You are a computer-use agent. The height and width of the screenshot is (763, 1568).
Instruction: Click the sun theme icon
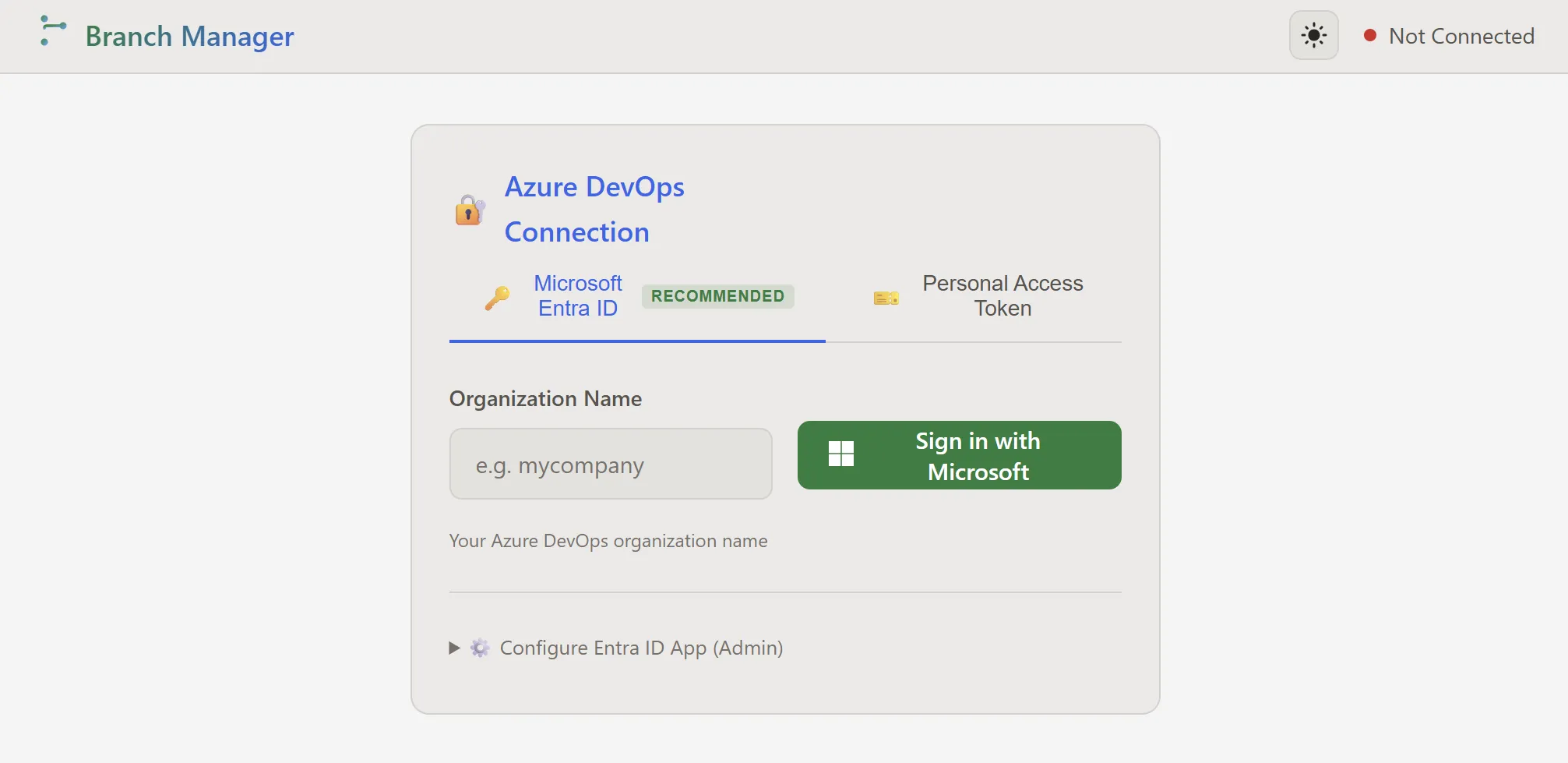[1313, 35]
